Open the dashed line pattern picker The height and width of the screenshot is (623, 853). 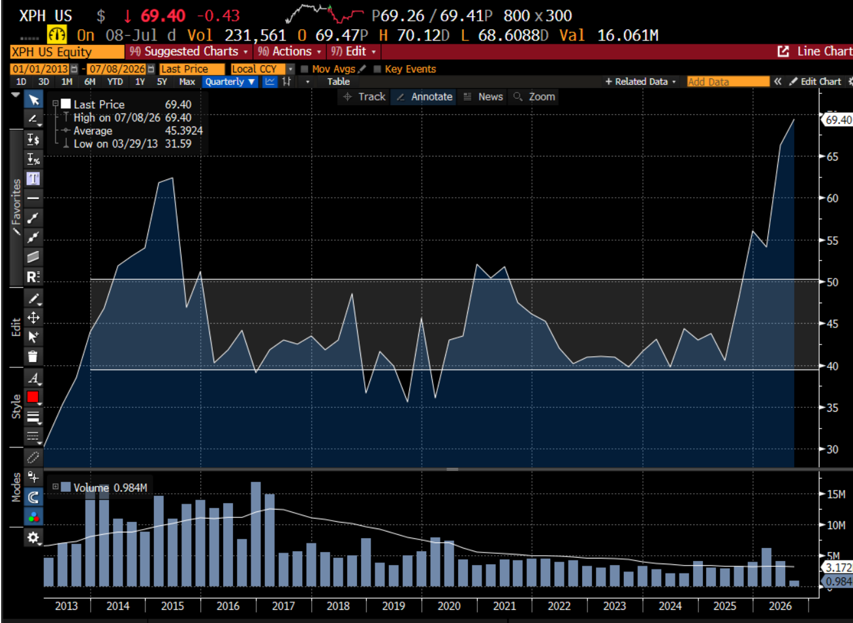(x=33, y=436)
